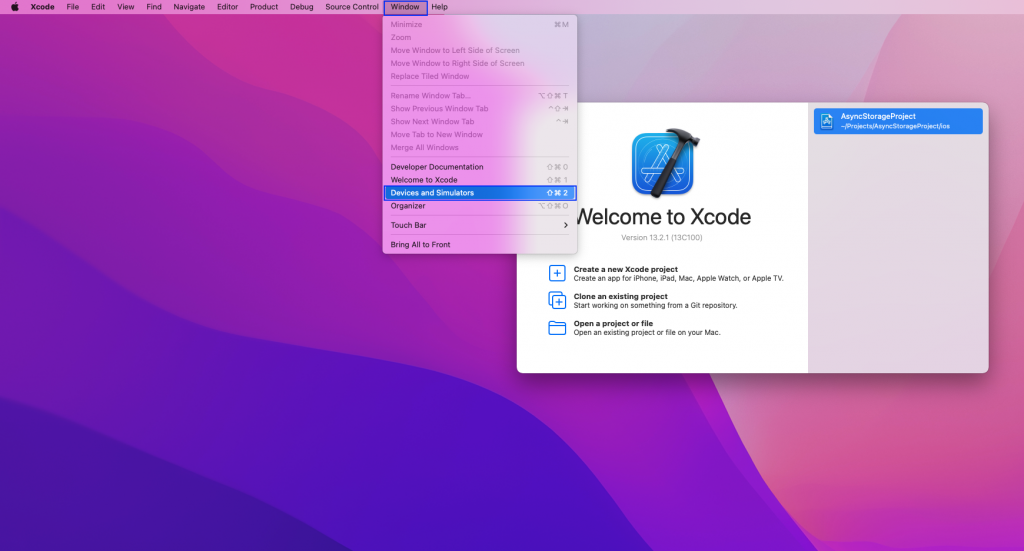The height and width of the screenshot is (551, 1024).
Task: Select Move Window to Left Side of Screen
Action: [x=479, y=50]
